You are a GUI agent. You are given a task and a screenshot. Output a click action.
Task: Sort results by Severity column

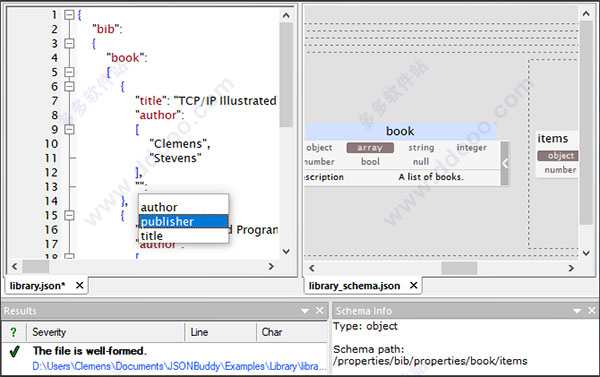[x=106, y=332]
